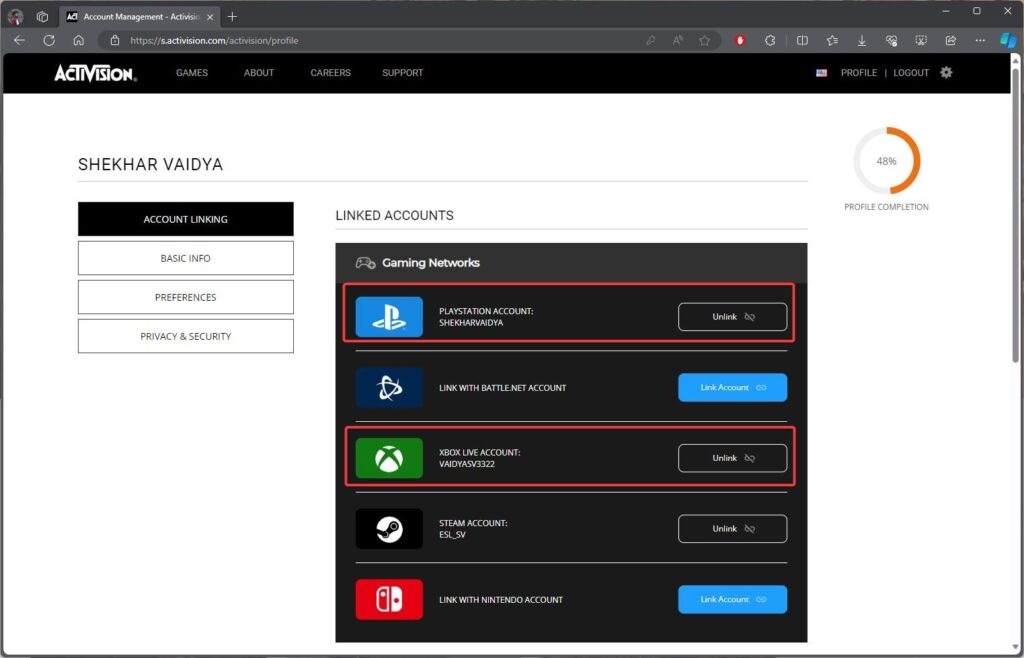Open the browser share icon
1024x658 pixels.
[951, 40]
